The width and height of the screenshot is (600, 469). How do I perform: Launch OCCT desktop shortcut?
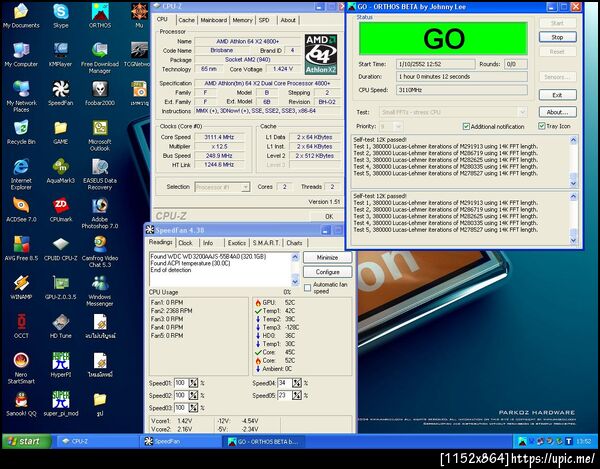pyautogui.click(x=21, y=326)
